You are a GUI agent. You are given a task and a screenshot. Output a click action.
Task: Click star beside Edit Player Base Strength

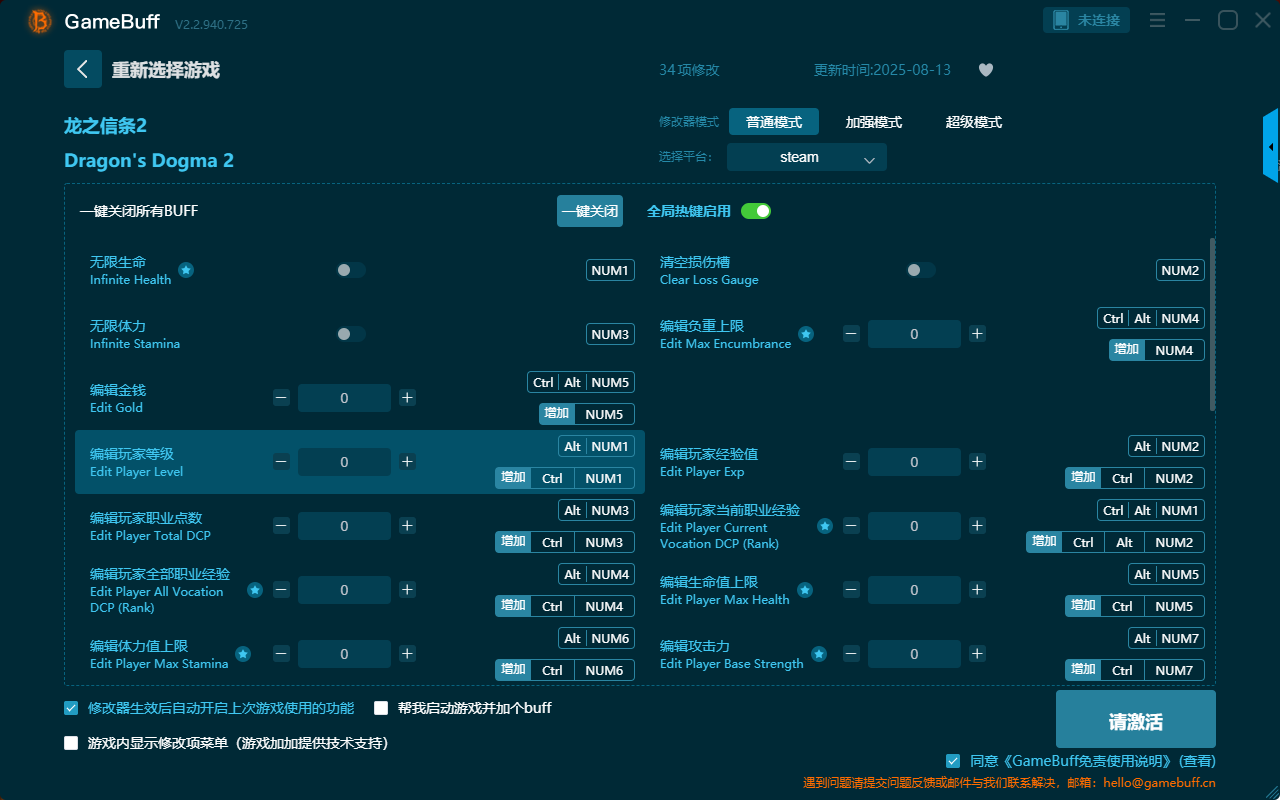819,654
